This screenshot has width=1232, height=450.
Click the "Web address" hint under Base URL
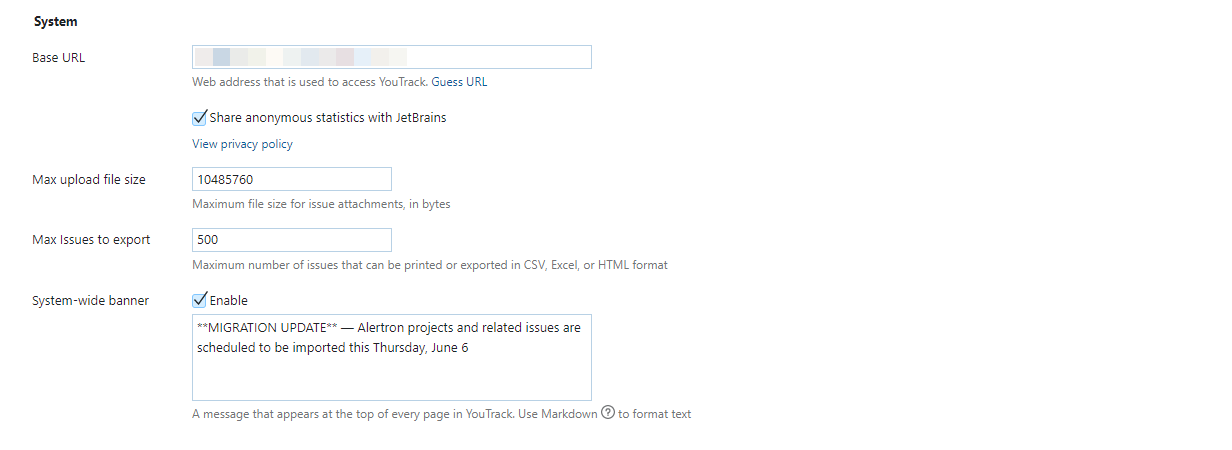click(x=309, y=82)
